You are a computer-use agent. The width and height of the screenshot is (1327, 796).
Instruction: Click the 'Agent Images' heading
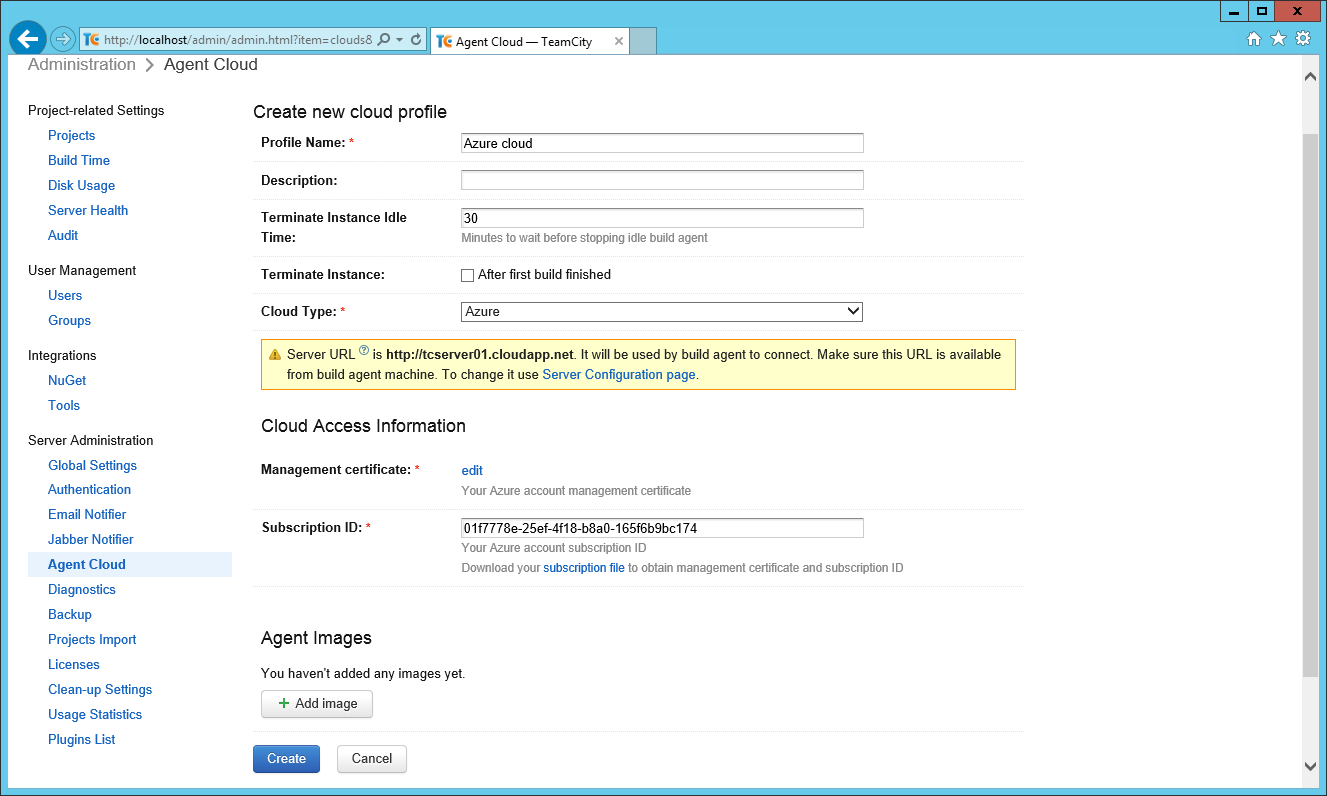[316, 638]
